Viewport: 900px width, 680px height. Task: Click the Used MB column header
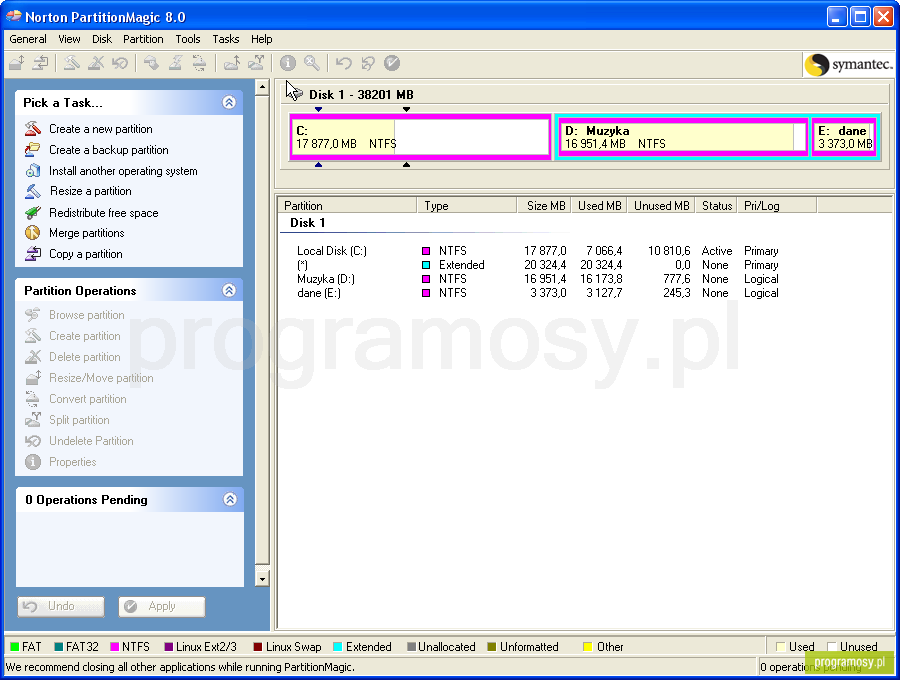click(x=599, y=205)
